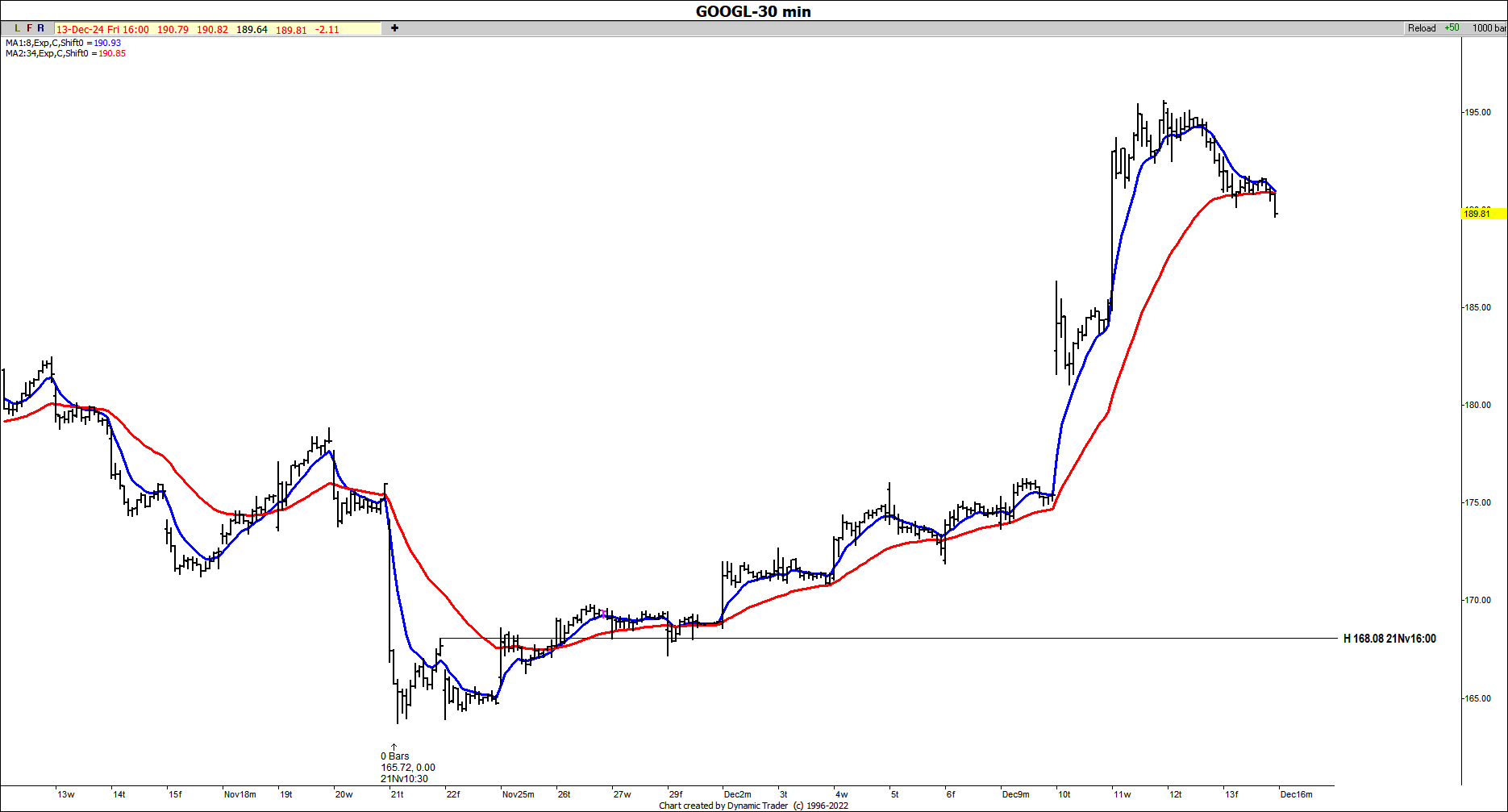Click the 180.00 price axis label
This screenshot has width=1508, height=812.
(1478, 405)
